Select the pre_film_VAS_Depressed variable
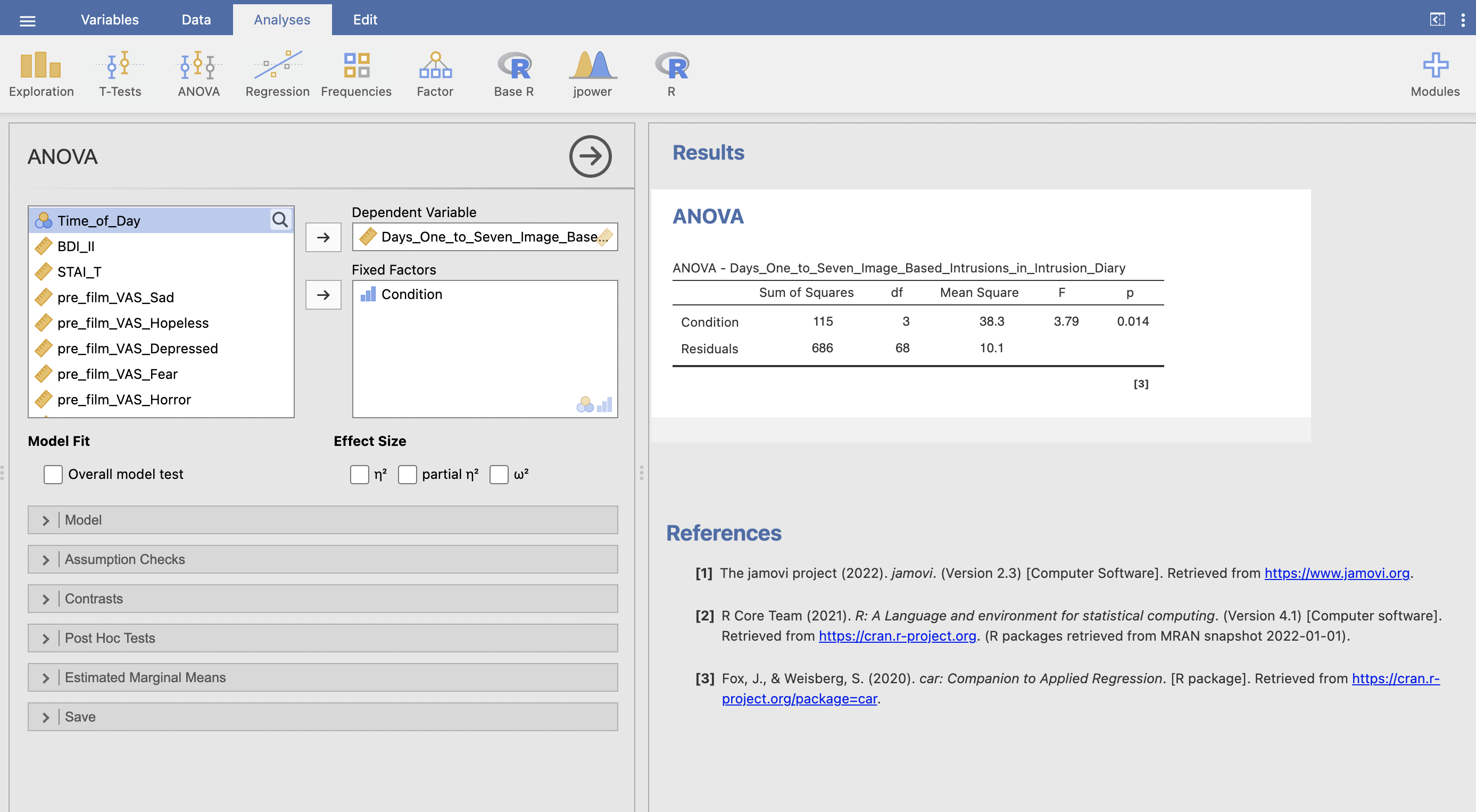Image resolution: width=1476 pixels, height=812 pixels. pos(161,349)
